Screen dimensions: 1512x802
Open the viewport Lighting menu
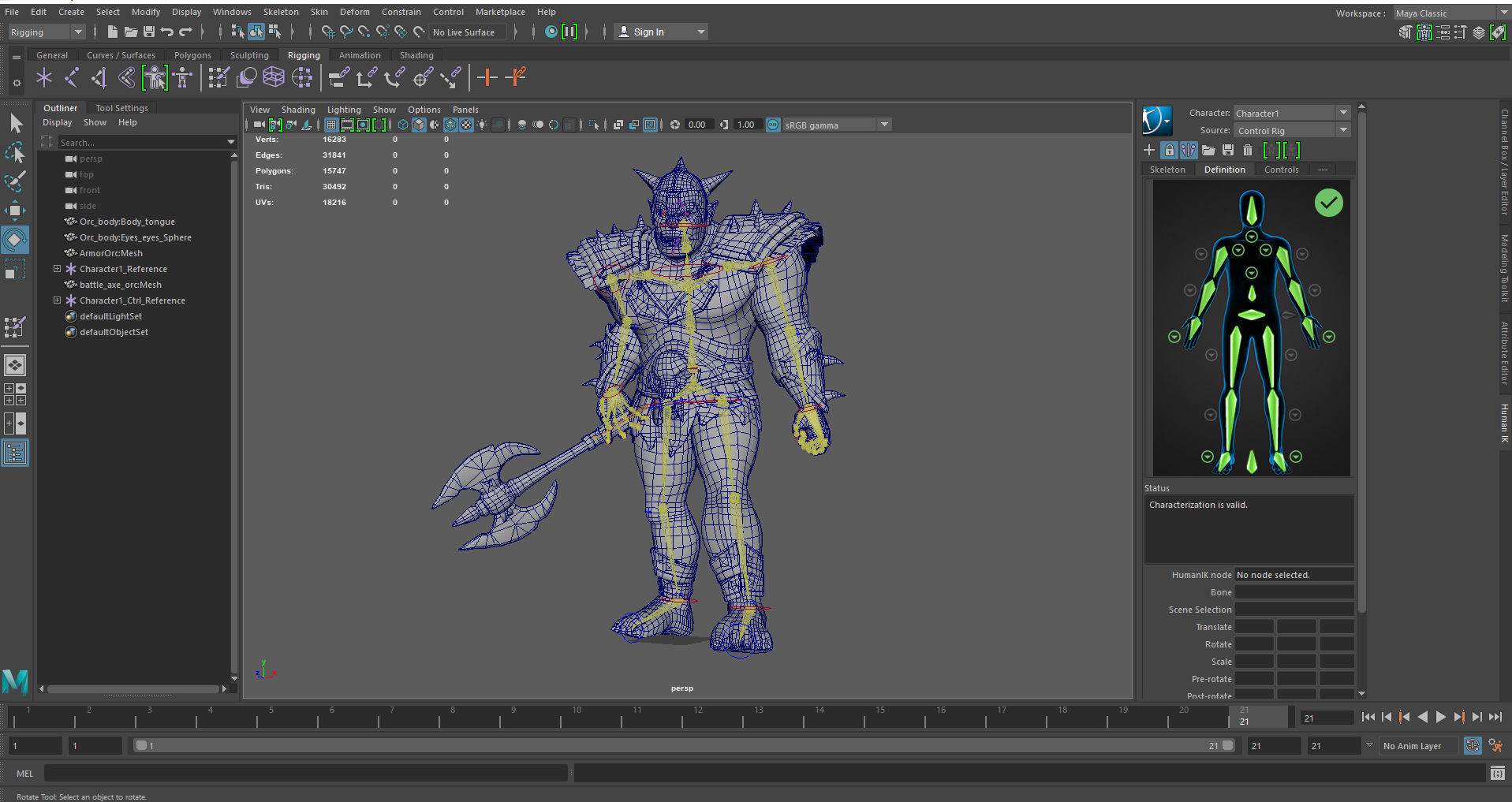(344, 110)
